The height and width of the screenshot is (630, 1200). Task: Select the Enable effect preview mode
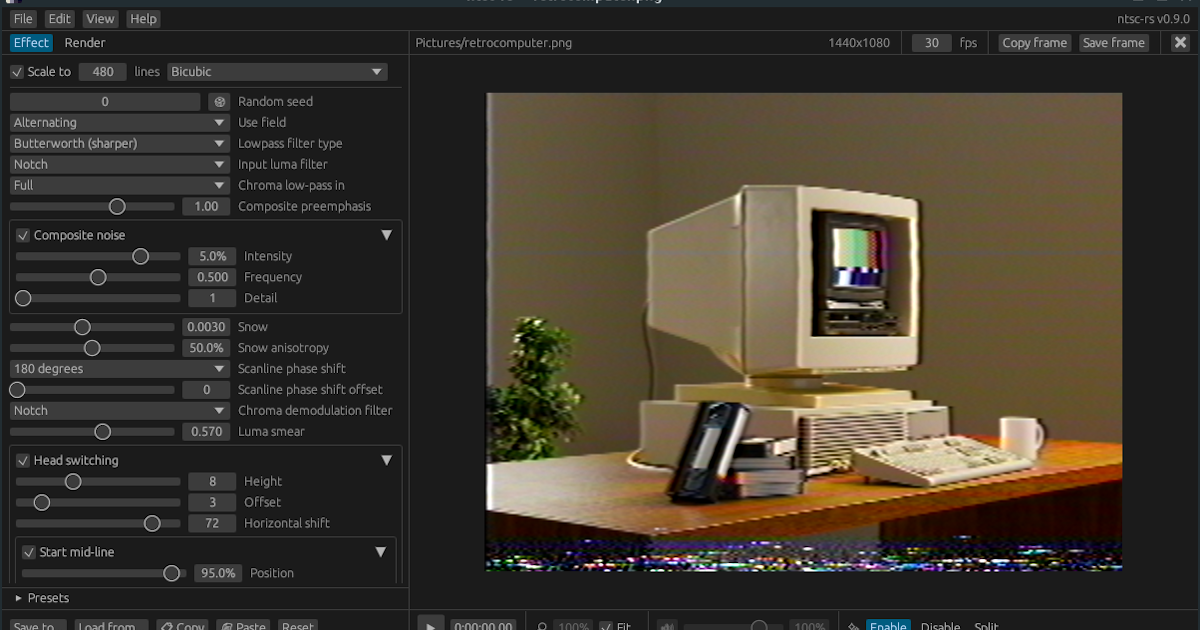tap(888, 626)
